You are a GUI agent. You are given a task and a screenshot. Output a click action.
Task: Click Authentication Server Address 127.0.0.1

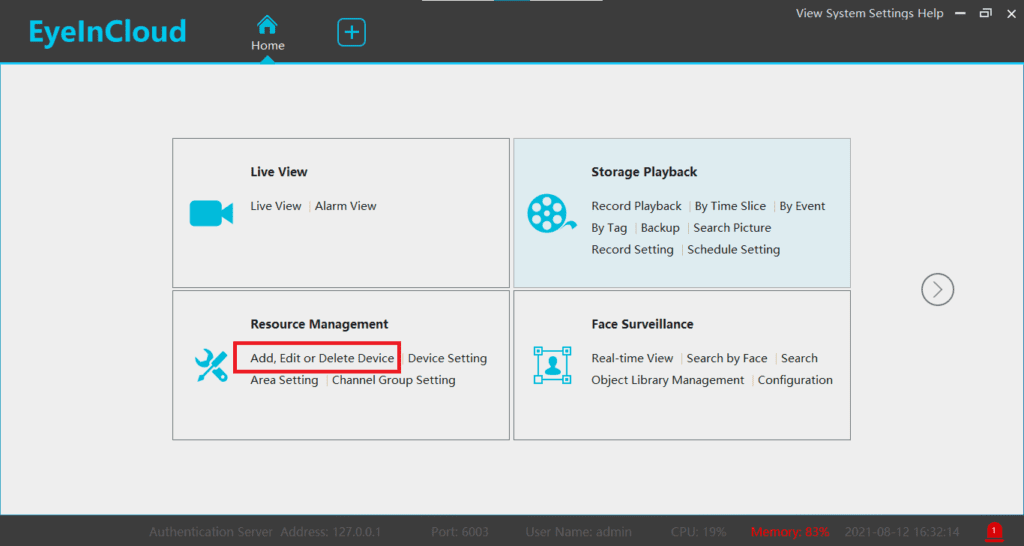(265, 532)
